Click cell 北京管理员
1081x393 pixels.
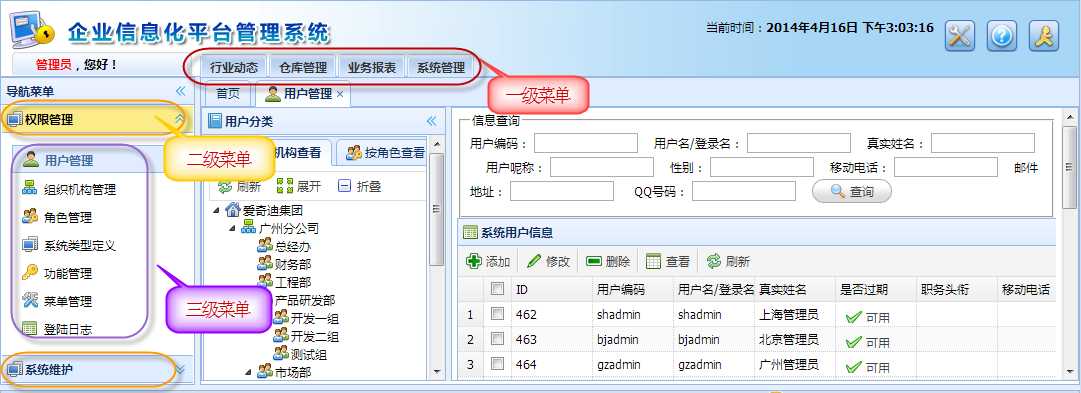click(794, 339)
